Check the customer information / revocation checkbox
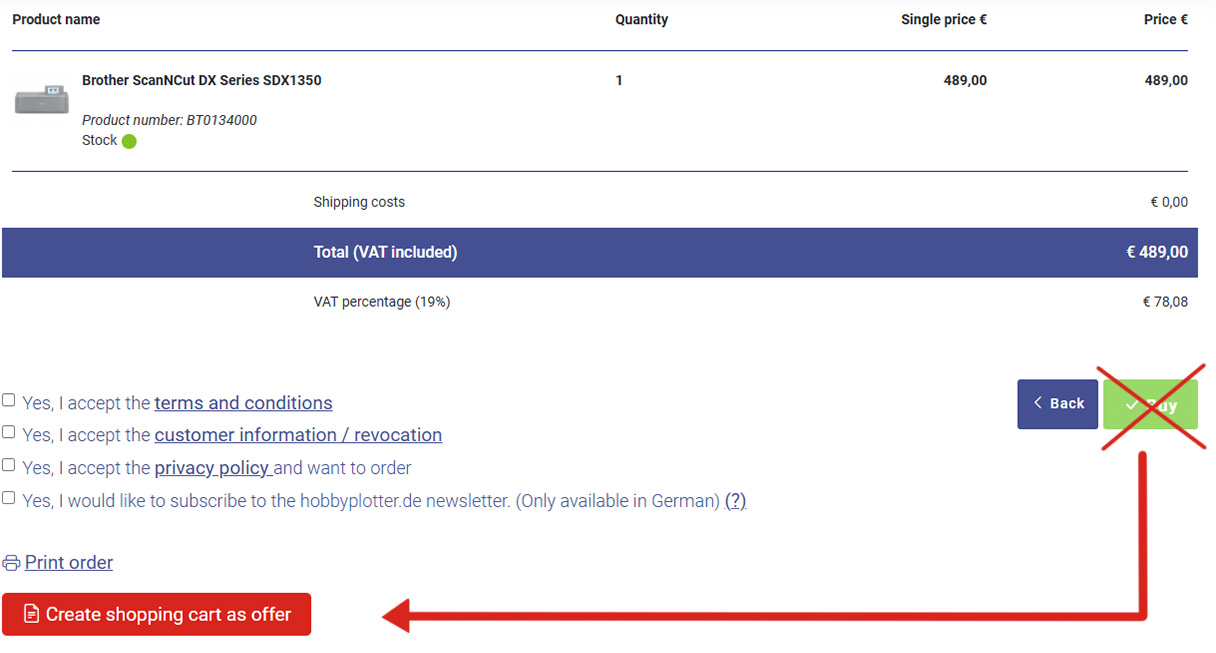Image resolution: width=1216 pixels, height=653 pixels. coord(8,432)
